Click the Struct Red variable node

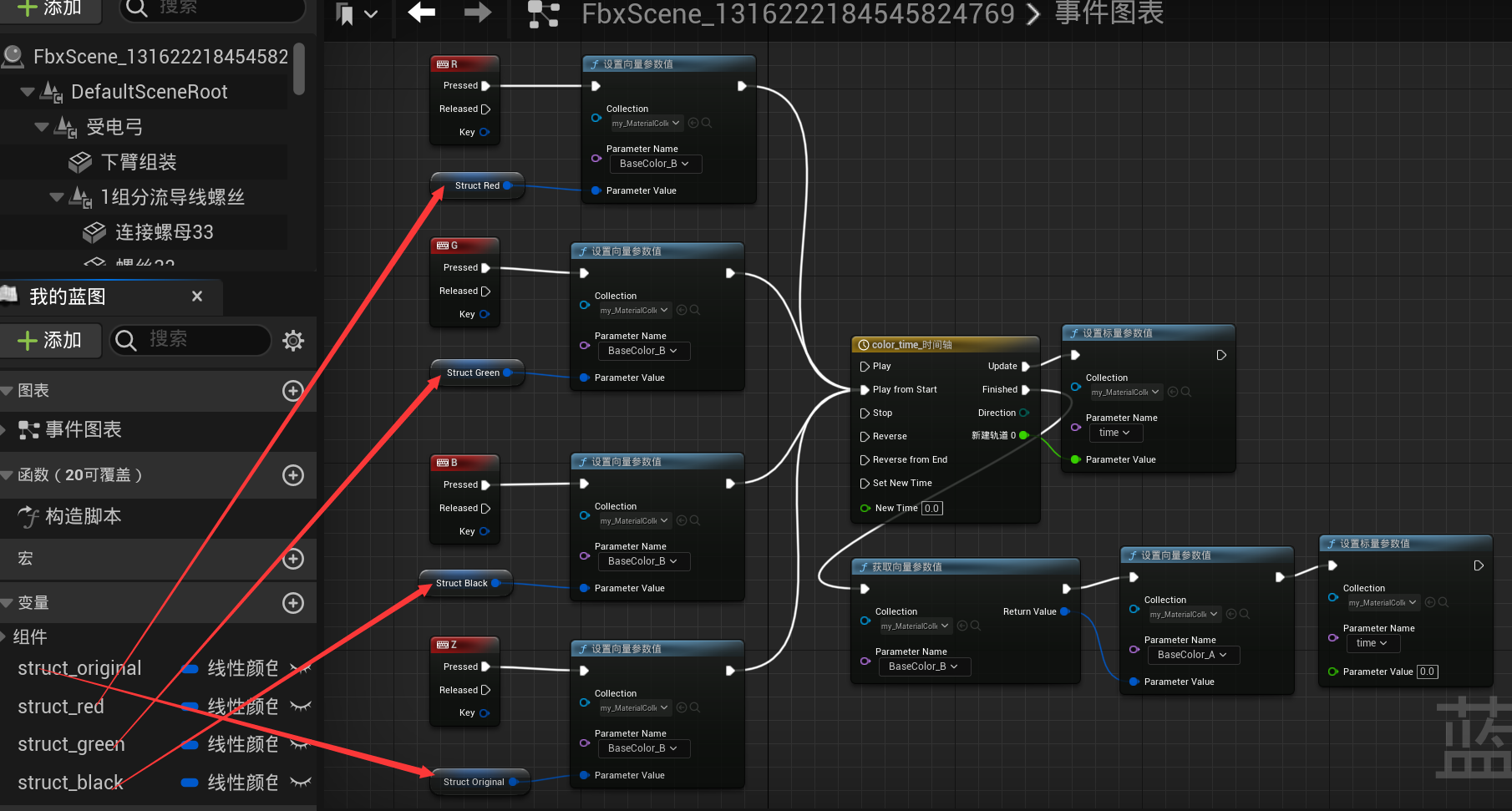tap(477, 185)
